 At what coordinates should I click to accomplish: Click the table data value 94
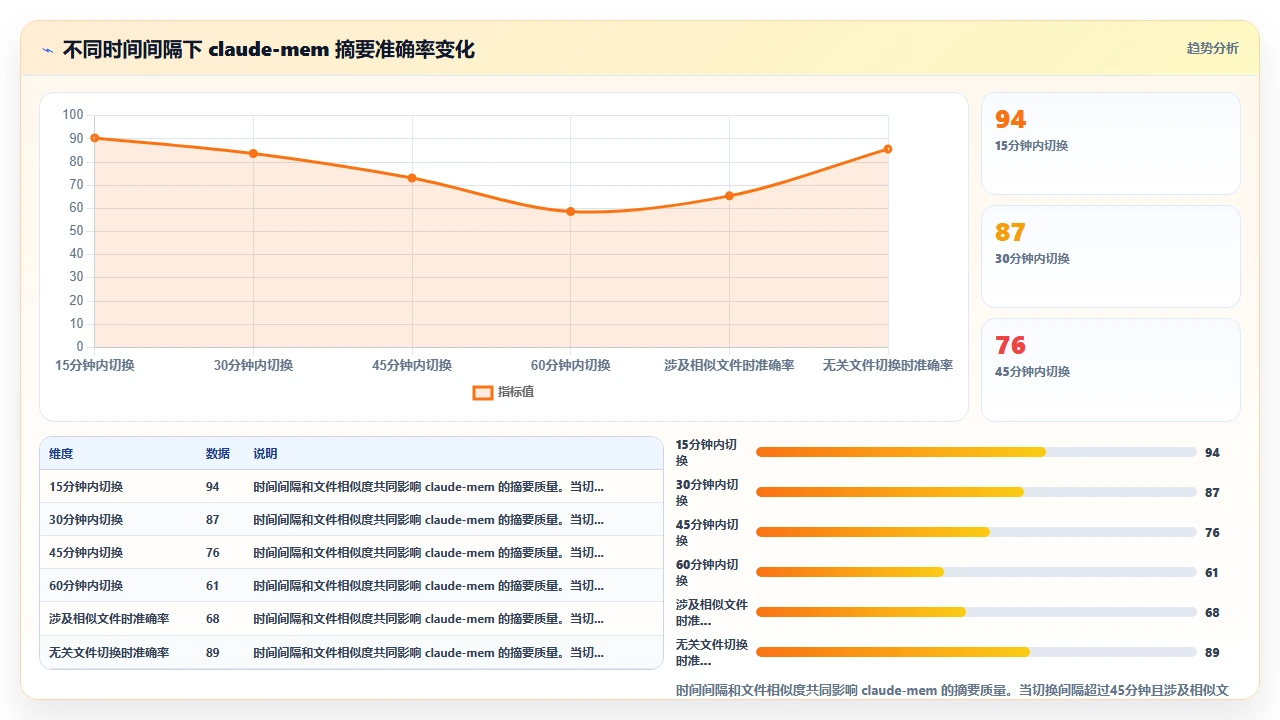click(213, 487)
